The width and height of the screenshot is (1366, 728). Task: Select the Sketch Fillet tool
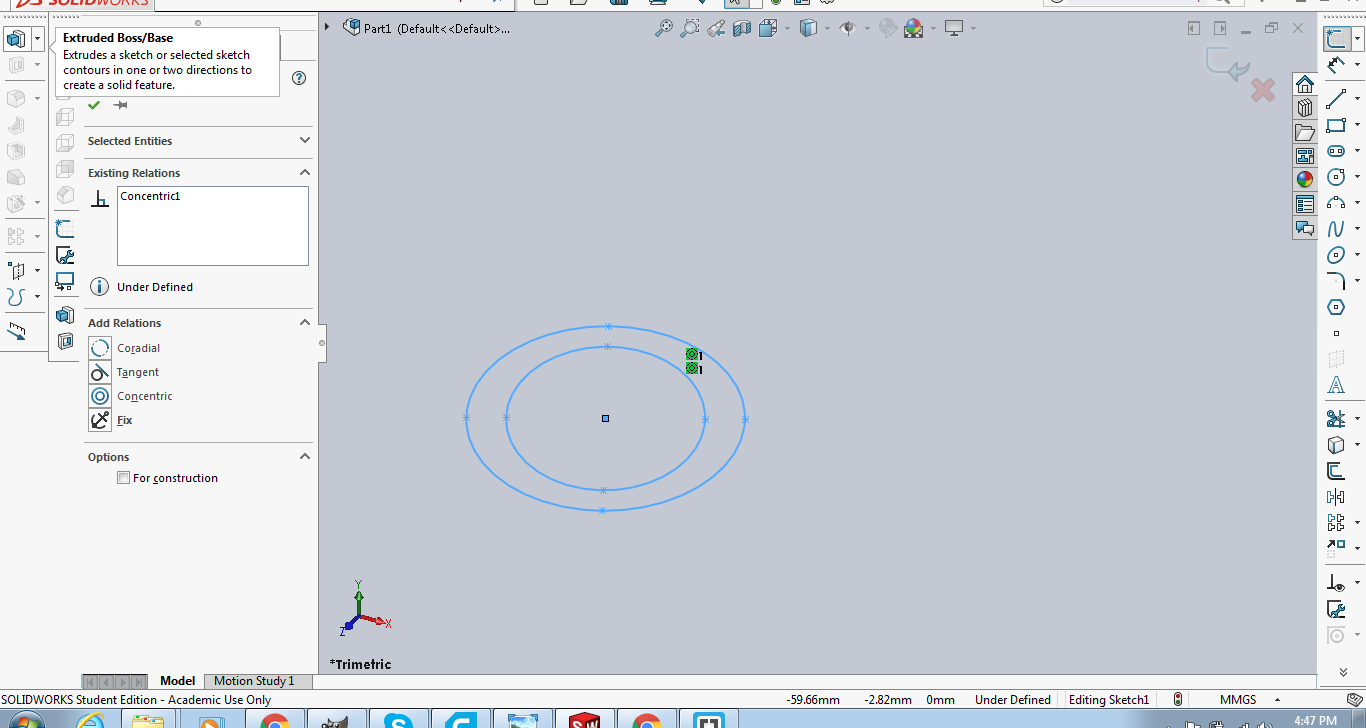[x=1336, y=281]
